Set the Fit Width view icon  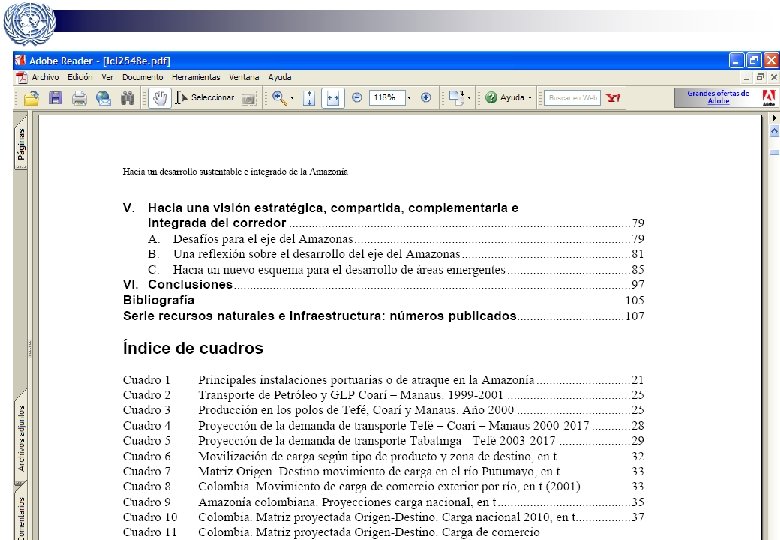pos(333,98)
